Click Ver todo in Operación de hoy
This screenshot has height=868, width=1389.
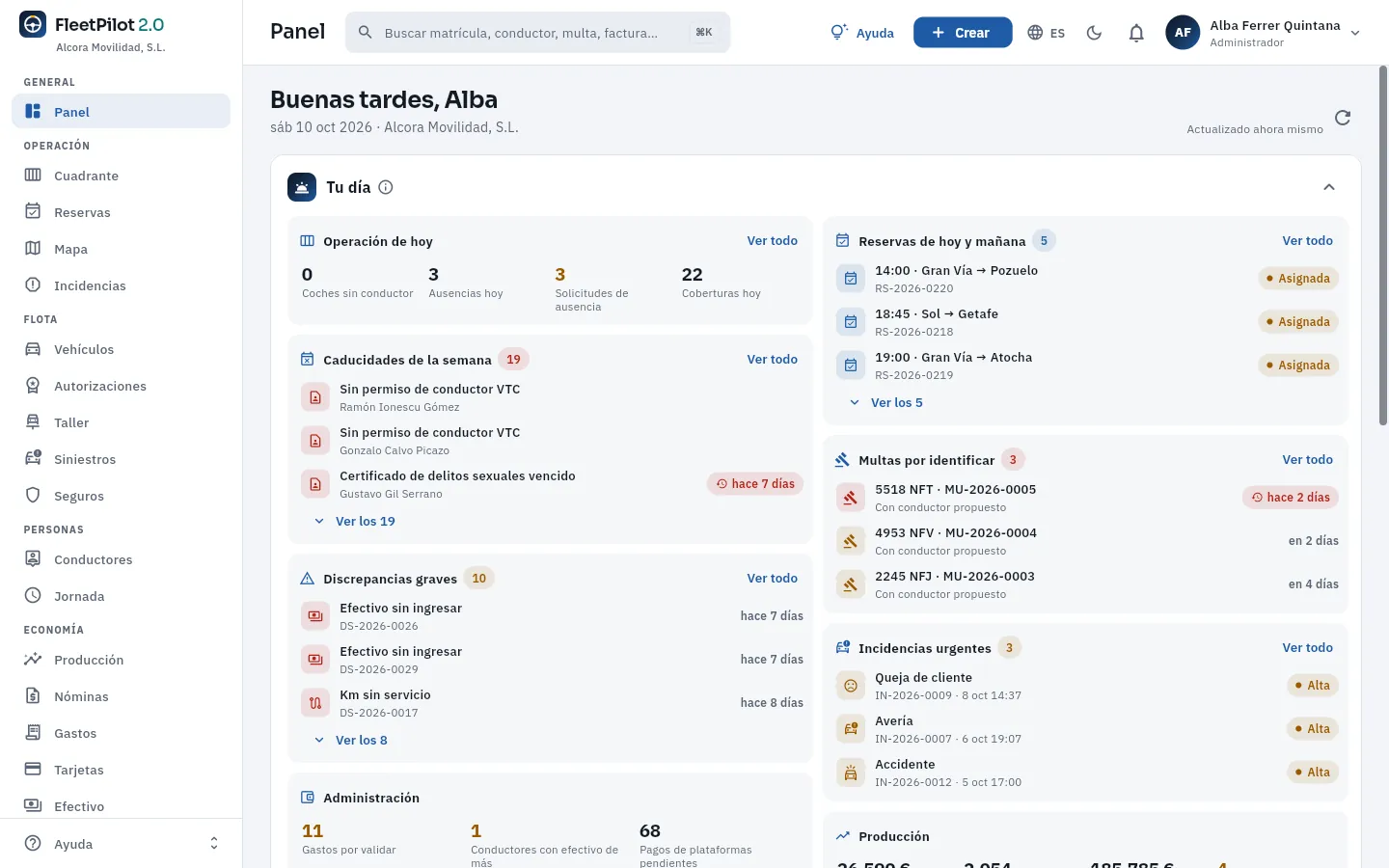[x=772, y=241]
